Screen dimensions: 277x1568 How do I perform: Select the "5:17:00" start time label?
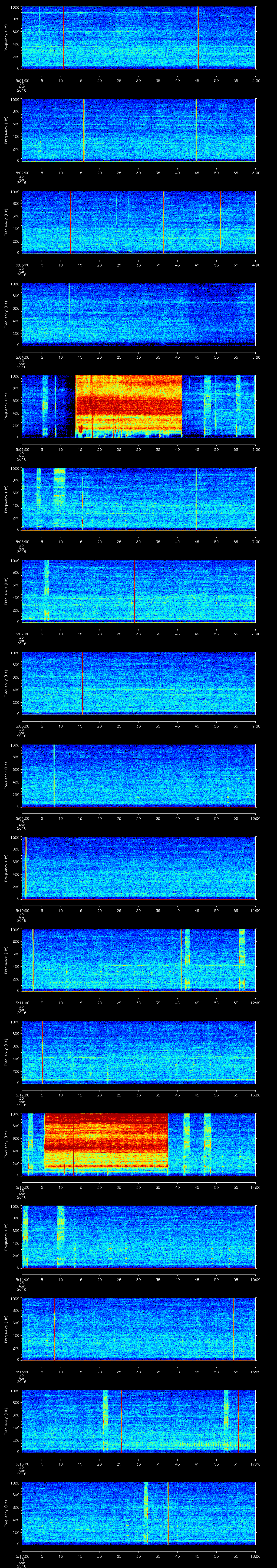[22, 1556]
